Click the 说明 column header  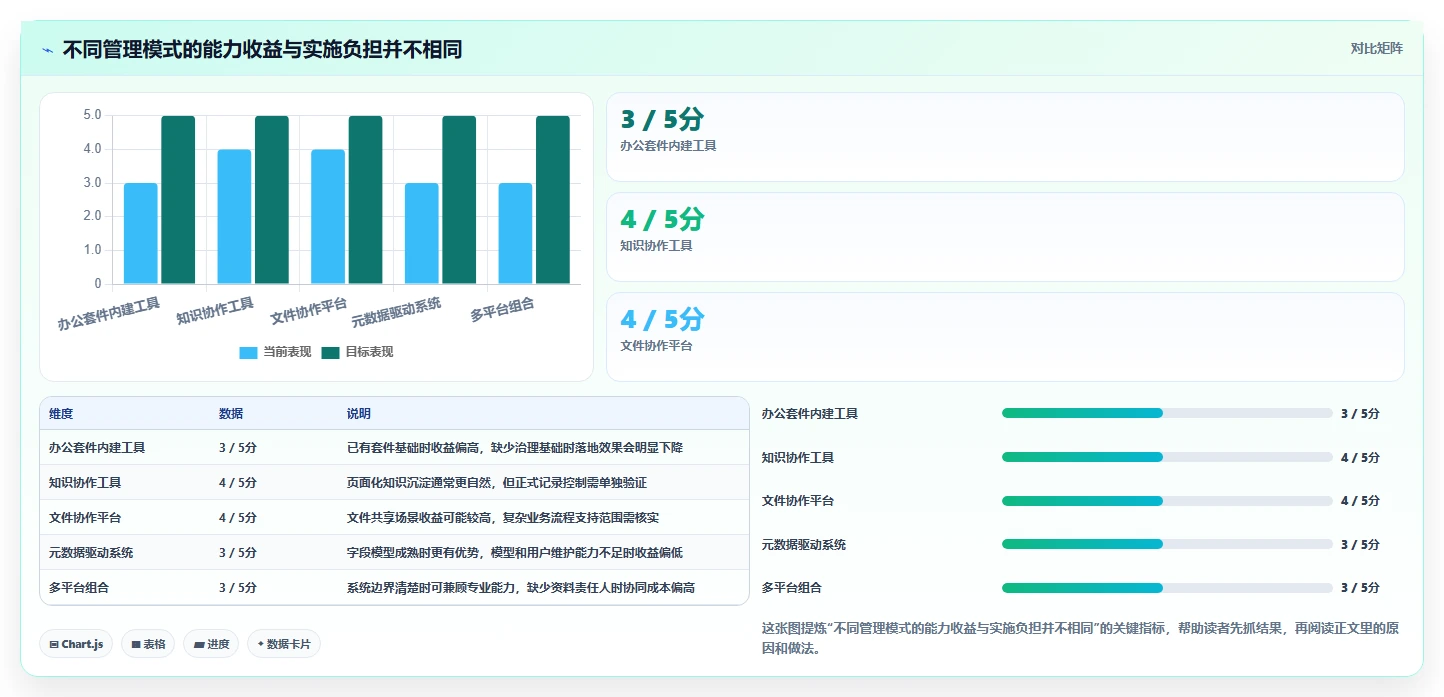359,414
